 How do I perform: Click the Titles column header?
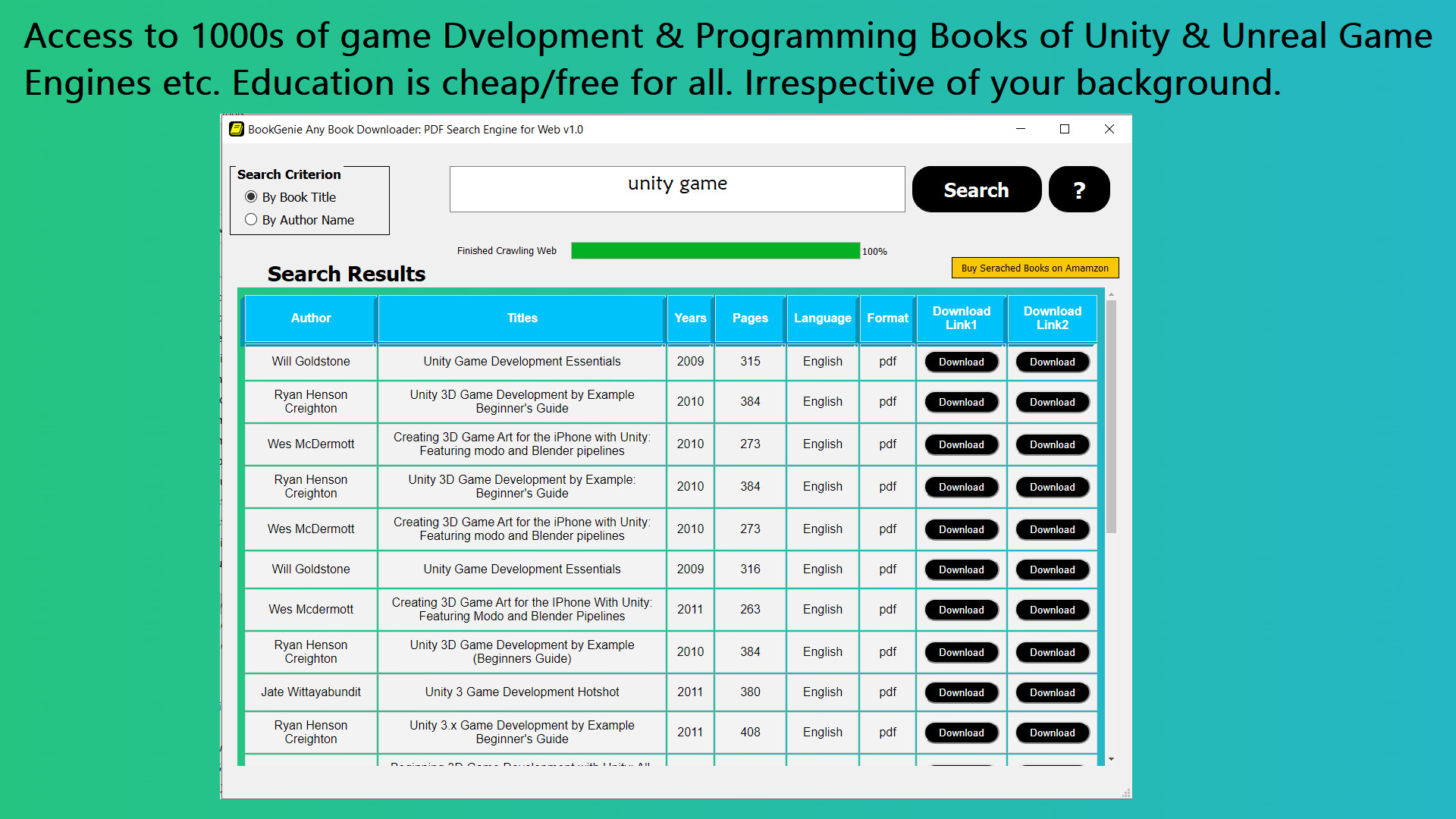522,318
